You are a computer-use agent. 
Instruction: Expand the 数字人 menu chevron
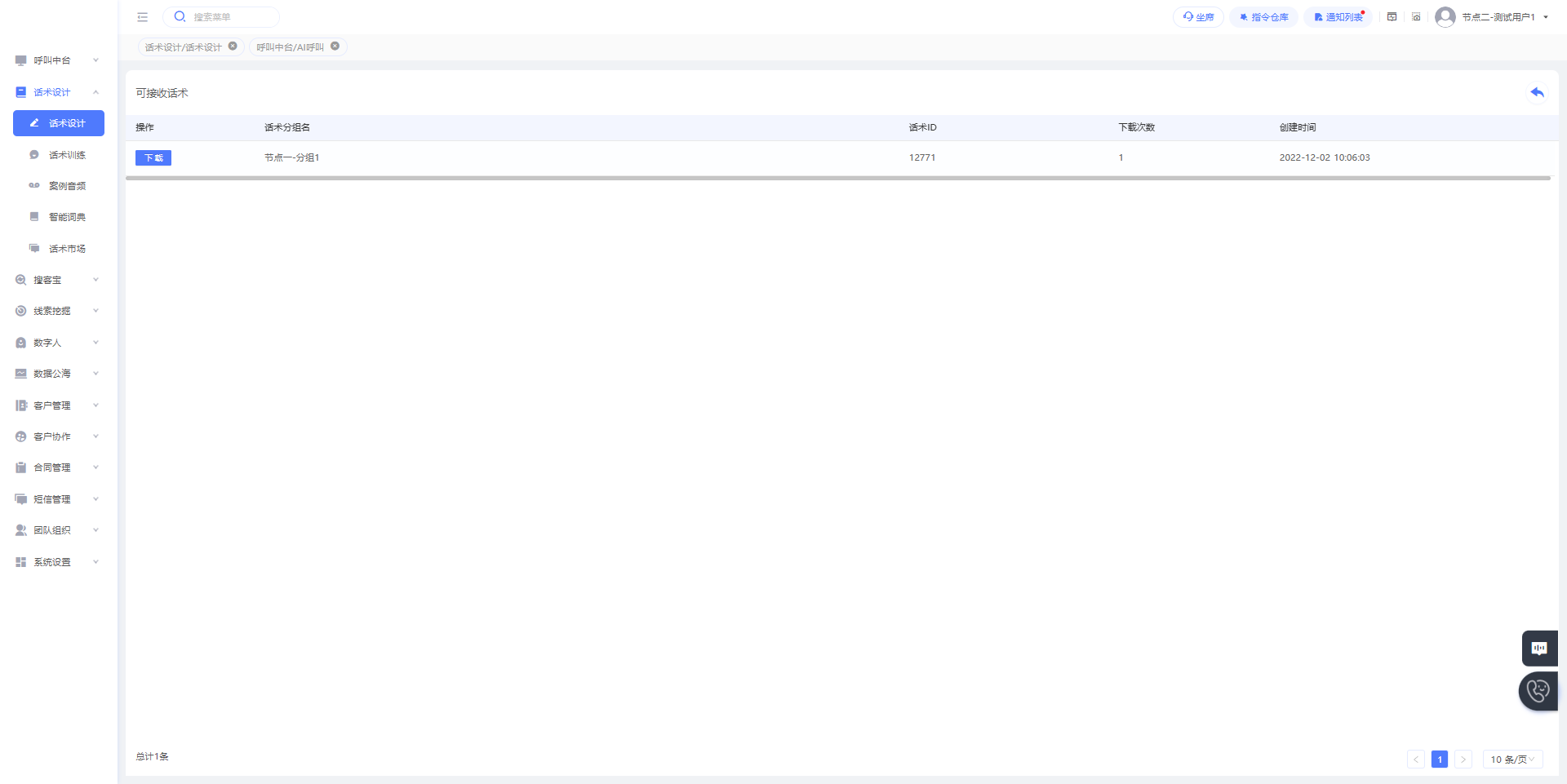[95, 343]
